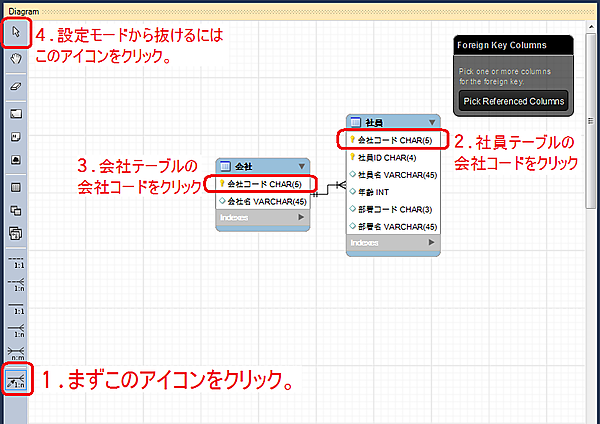600x424 pixels.
Task: Collapse the 社員 table with its header arrow
Action: [x=432, y=122]
